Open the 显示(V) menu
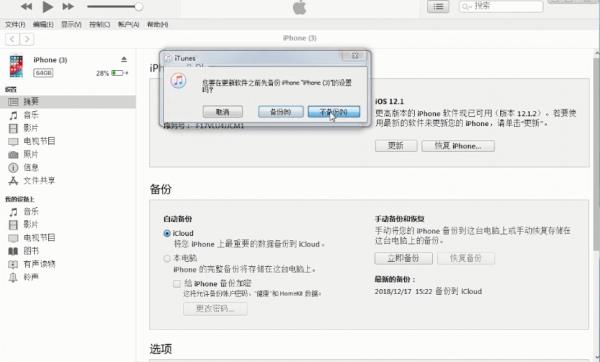The width and height of the screenshot is (600, 362). [71, 24]
